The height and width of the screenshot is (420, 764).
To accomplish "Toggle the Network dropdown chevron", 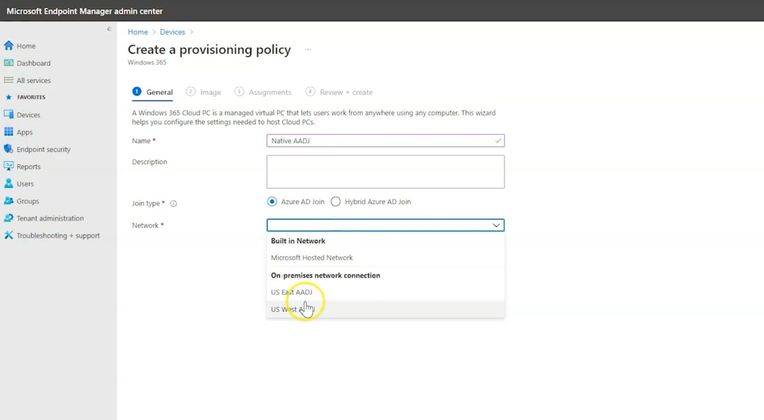I will tap(496, 225).
